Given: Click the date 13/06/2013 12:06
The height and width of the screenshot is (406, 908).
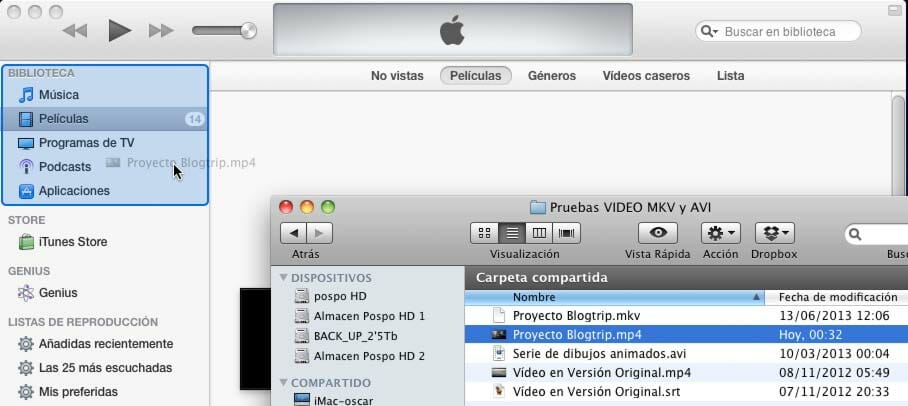Looking at the screenshot, I should click(834, 316).
